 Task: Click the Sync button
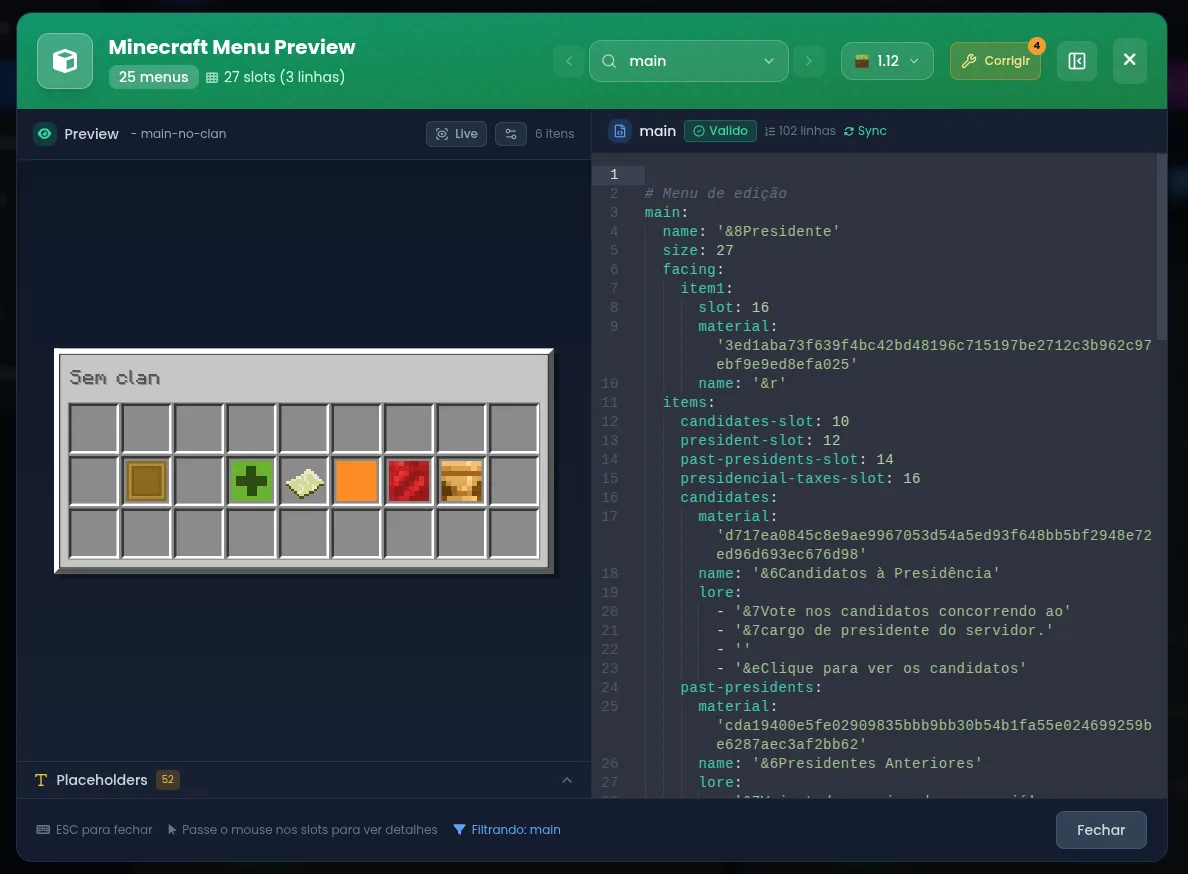click(x=865, y=131)
